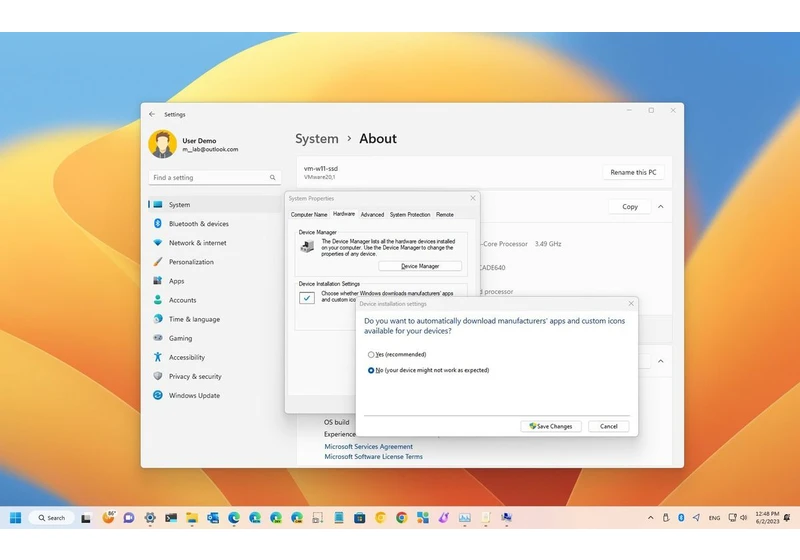Click the back arrow in Settings

coord(152,114)
